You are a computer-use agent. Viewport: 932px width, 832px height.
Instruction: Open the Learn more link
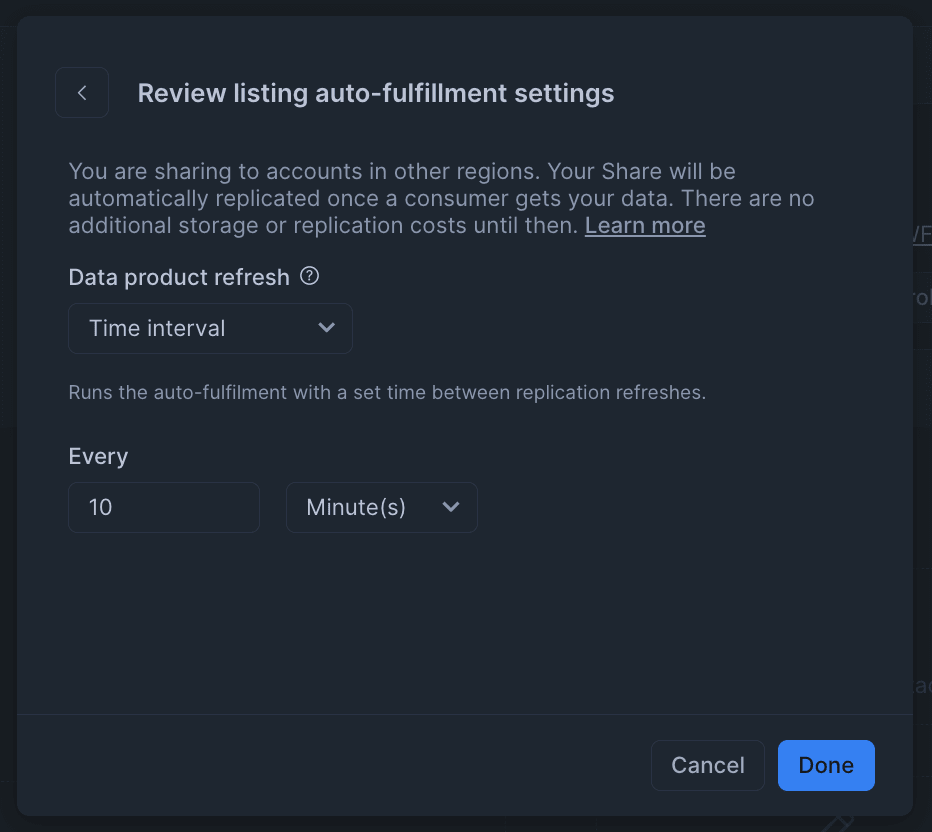click(x=645, y=226)
